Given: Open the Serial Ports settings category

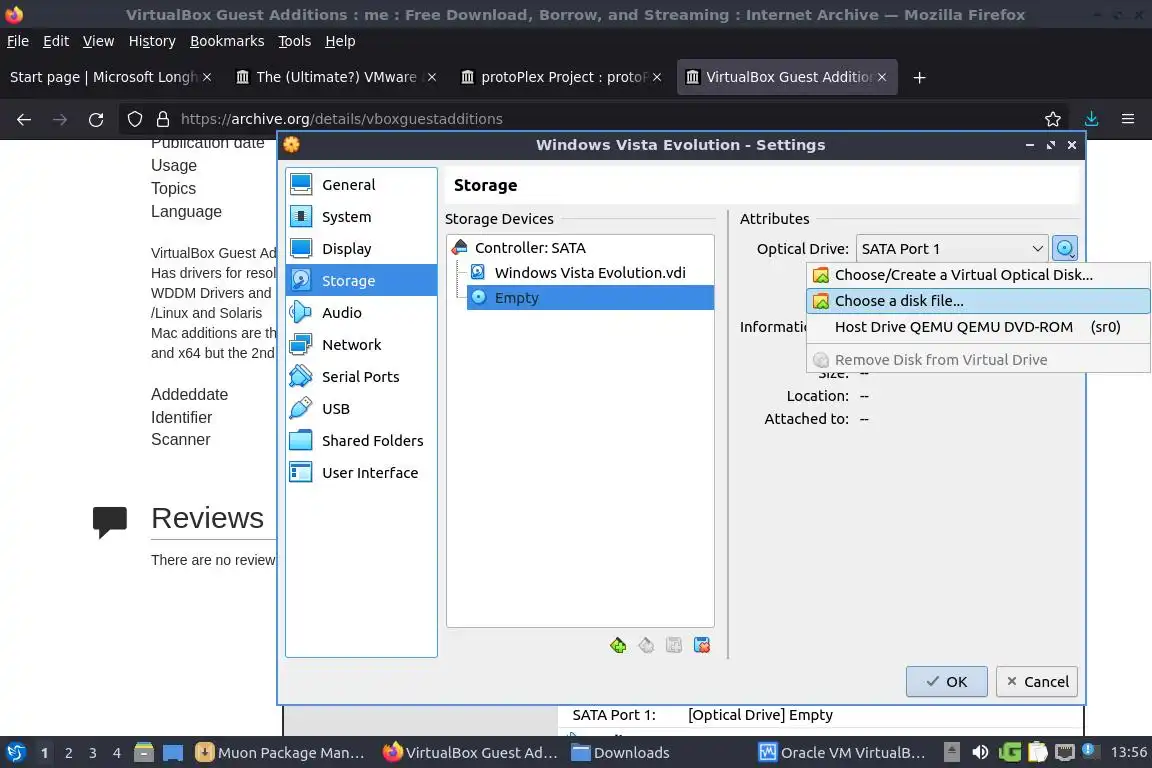Looking at the screenshot, I should [361, 376].
